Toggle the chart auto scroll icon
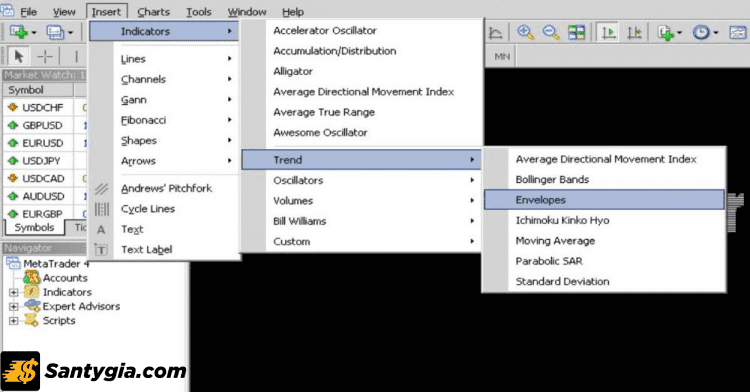The width and height of the screenshot is (750, 392). click(x=608, y=33)
